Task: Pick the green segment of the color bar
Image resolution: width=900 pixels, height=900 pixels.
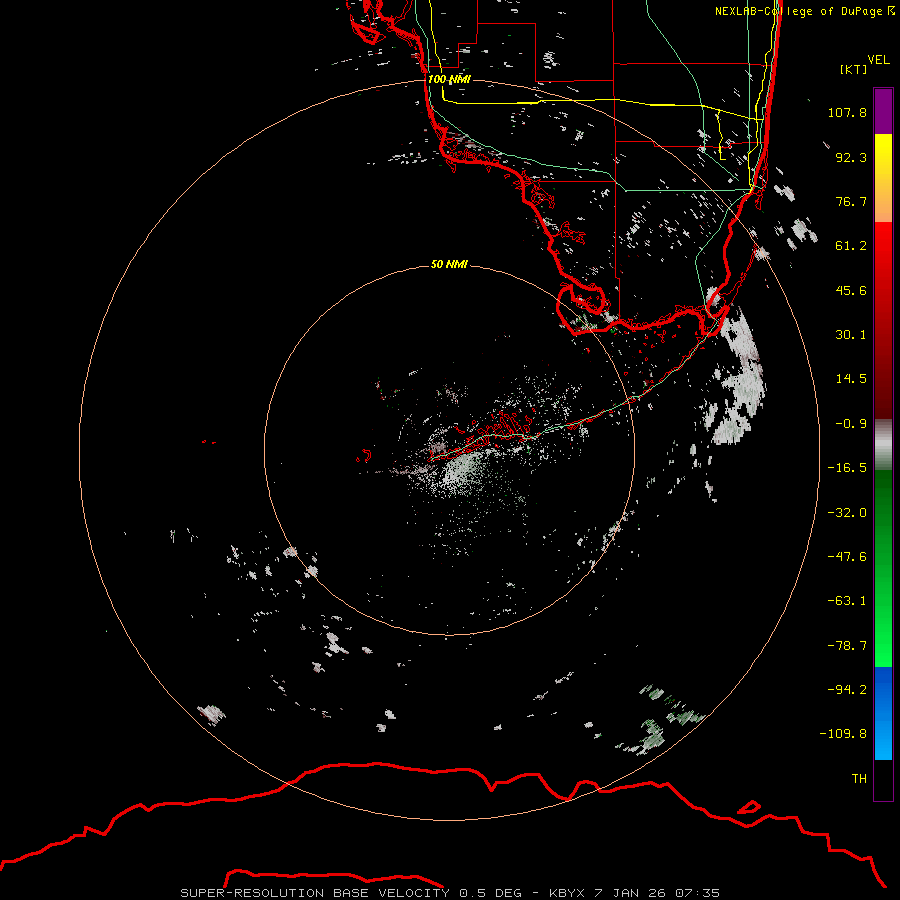Action: click(x=883, y=568)
